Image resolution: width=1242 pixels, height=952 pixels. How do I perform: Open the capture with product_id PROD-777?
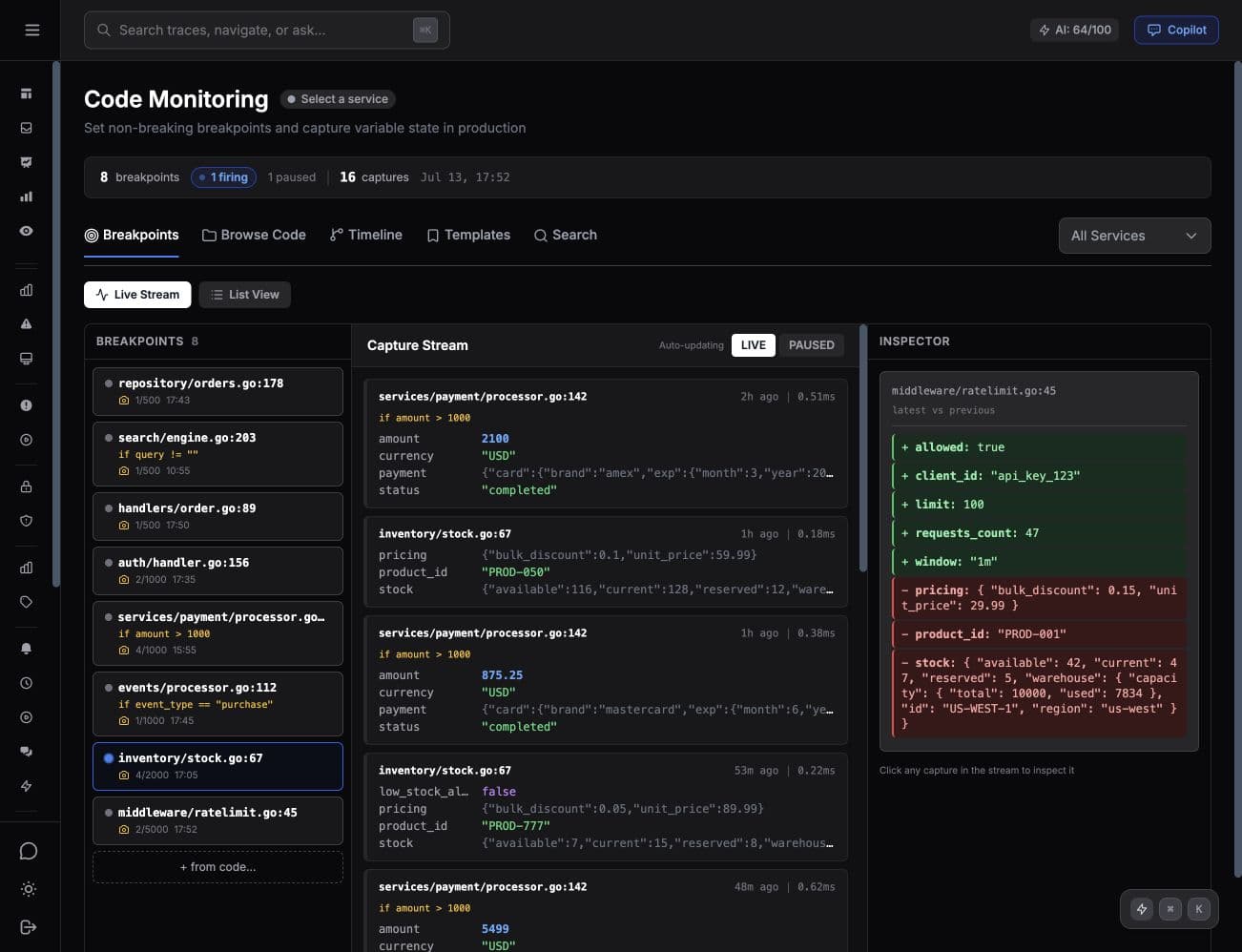pos(606,807)
